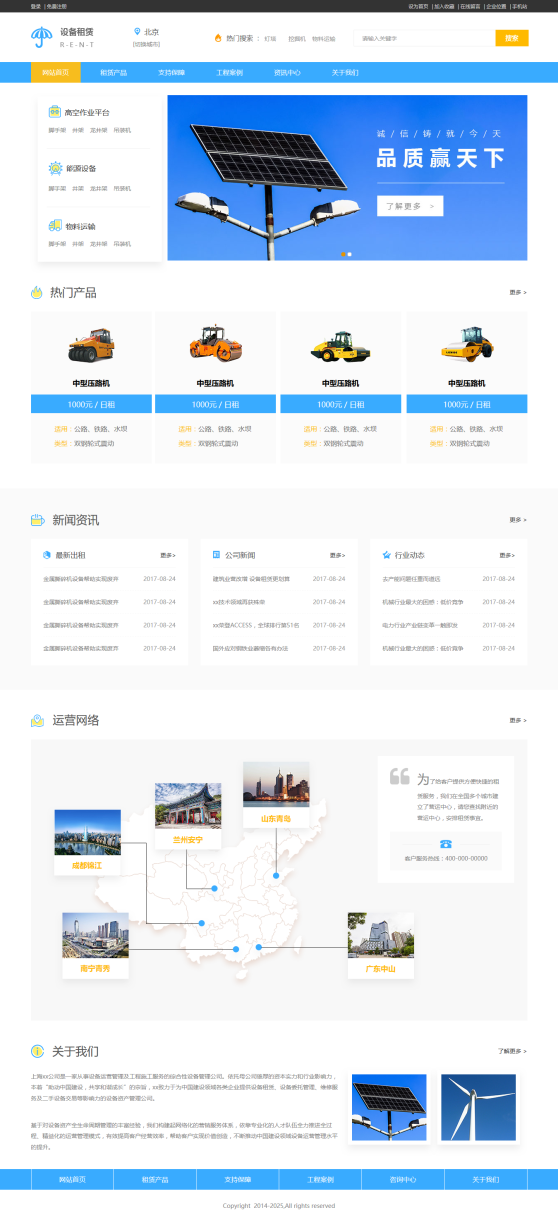Click the orange 搜索 button
This screenshot has width=558, height=1222.
(511, 38)
